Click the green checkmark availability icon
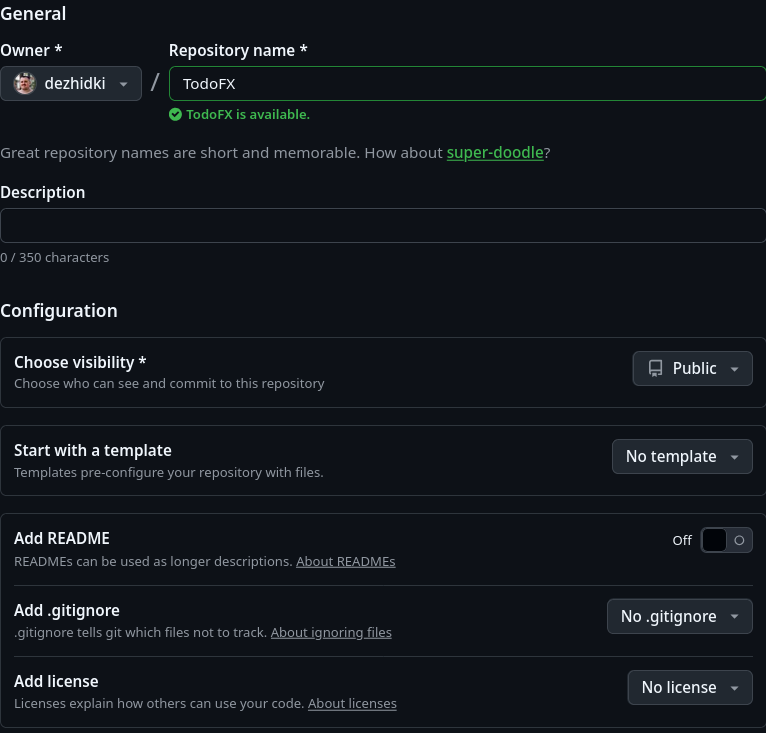This screenshot has height=733, width=766. click(x=176, y=115)
